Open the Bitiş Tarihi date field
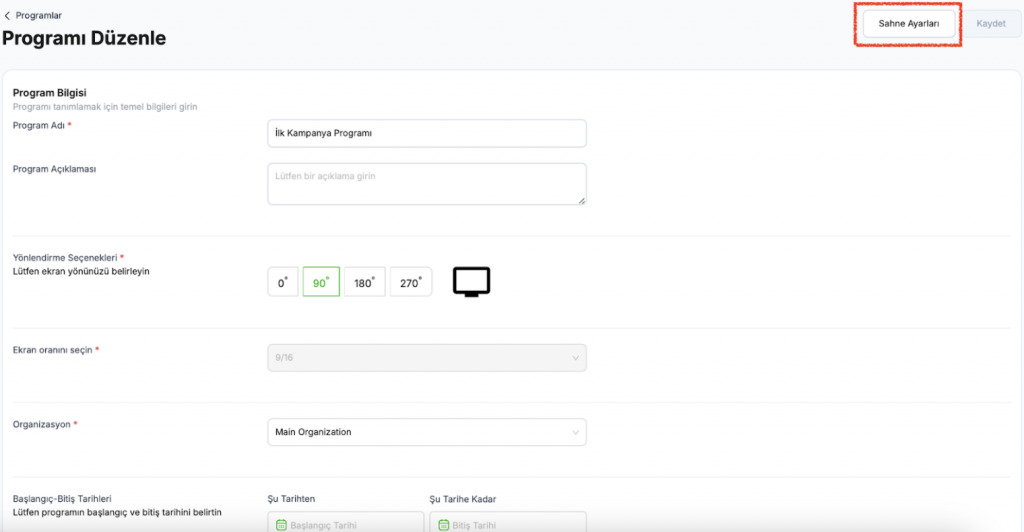The width and height of the screenshot is (1024, 532). tap(512, 523)
